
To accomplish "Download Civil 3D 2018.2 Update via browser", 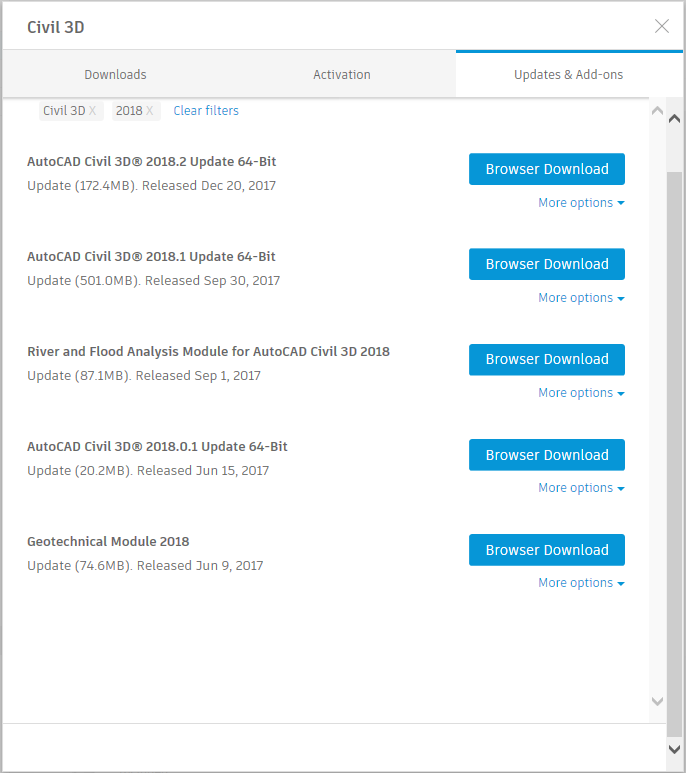I will (547, 169).
